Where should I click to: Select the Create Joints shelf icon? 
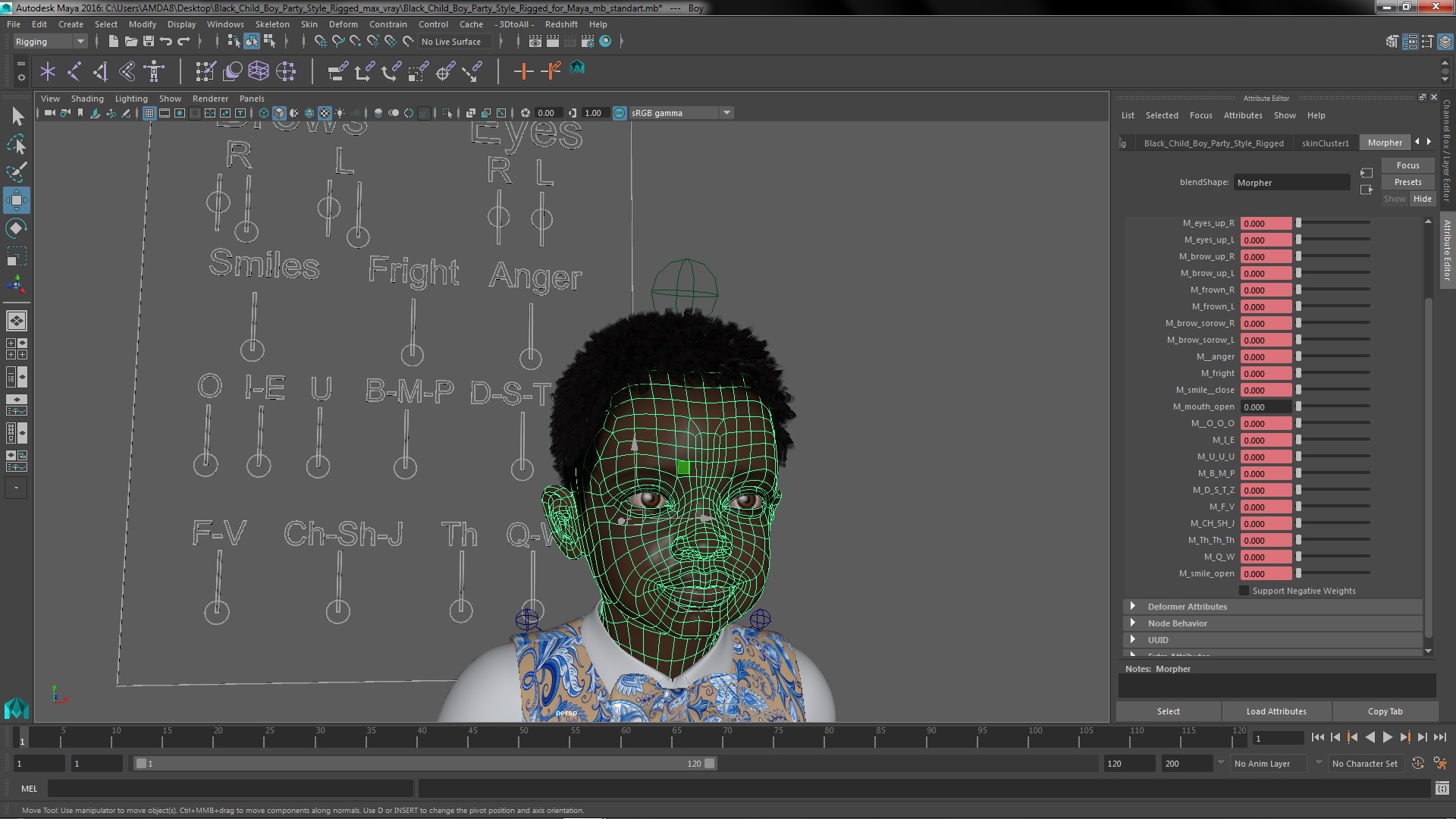coord(74,71)
